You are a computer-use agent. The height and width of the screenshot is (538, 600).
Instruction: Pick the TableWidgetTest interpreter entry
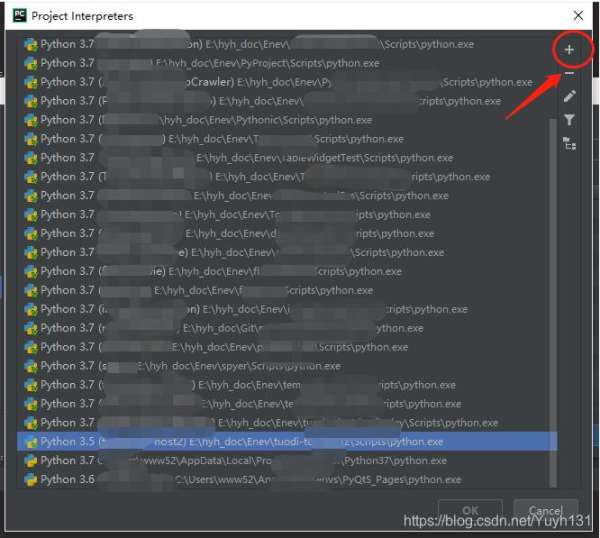pyautogui.click(x=287, y=158)
